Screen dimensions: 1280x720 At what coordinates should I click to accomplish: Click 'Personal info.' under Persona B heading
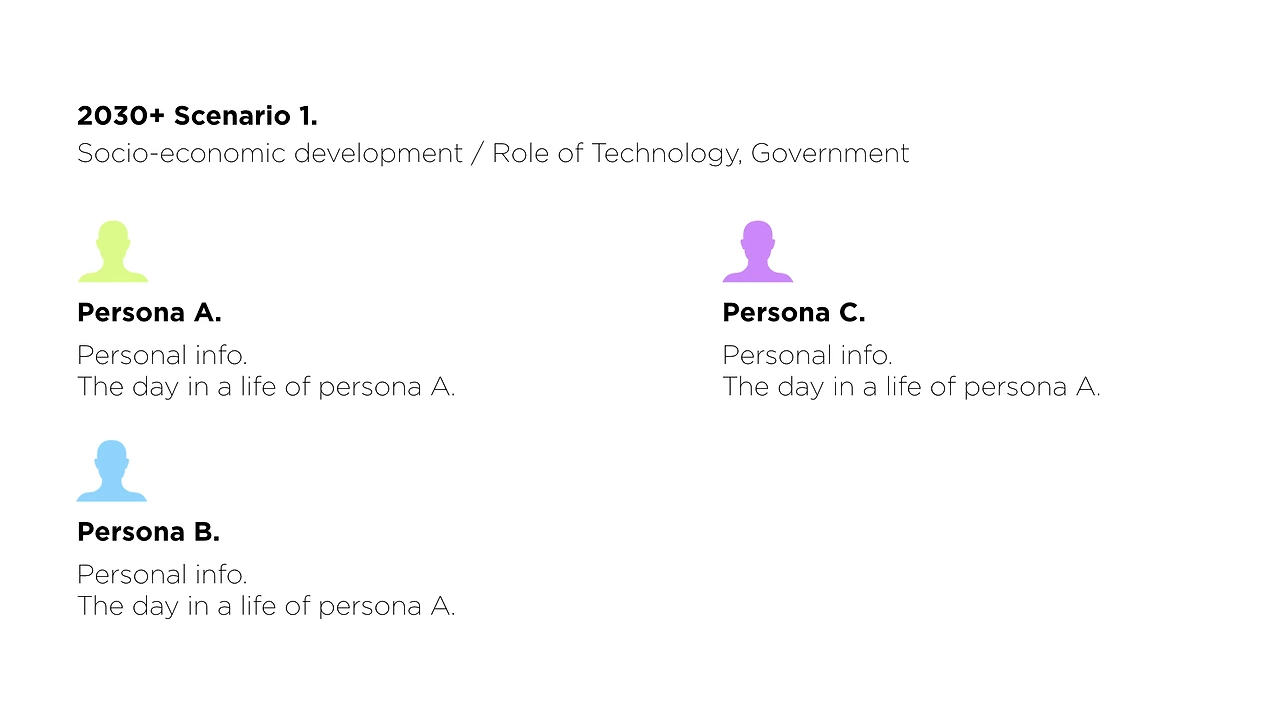click(x=162, y=574)
